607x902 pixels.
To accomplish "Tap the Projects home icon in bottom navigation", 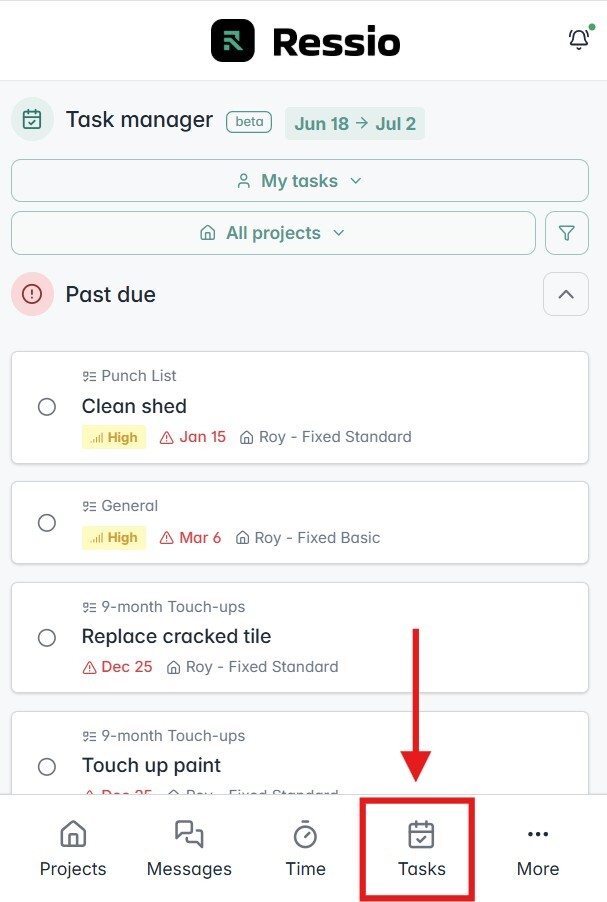I will tap(72, 834).
